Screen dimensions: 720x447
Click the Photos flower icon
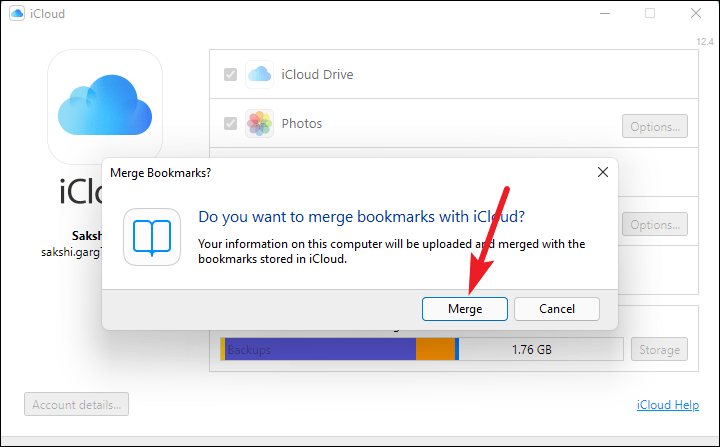(259, 124)
